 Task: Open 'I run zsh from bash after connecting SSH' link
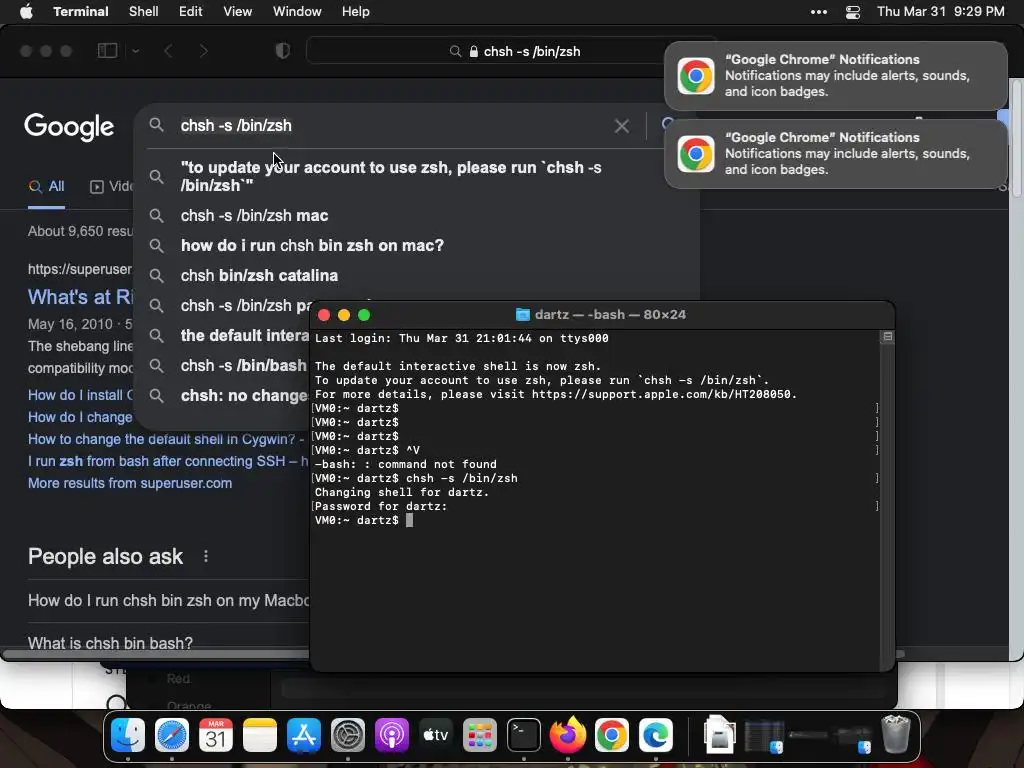[168, 461]
